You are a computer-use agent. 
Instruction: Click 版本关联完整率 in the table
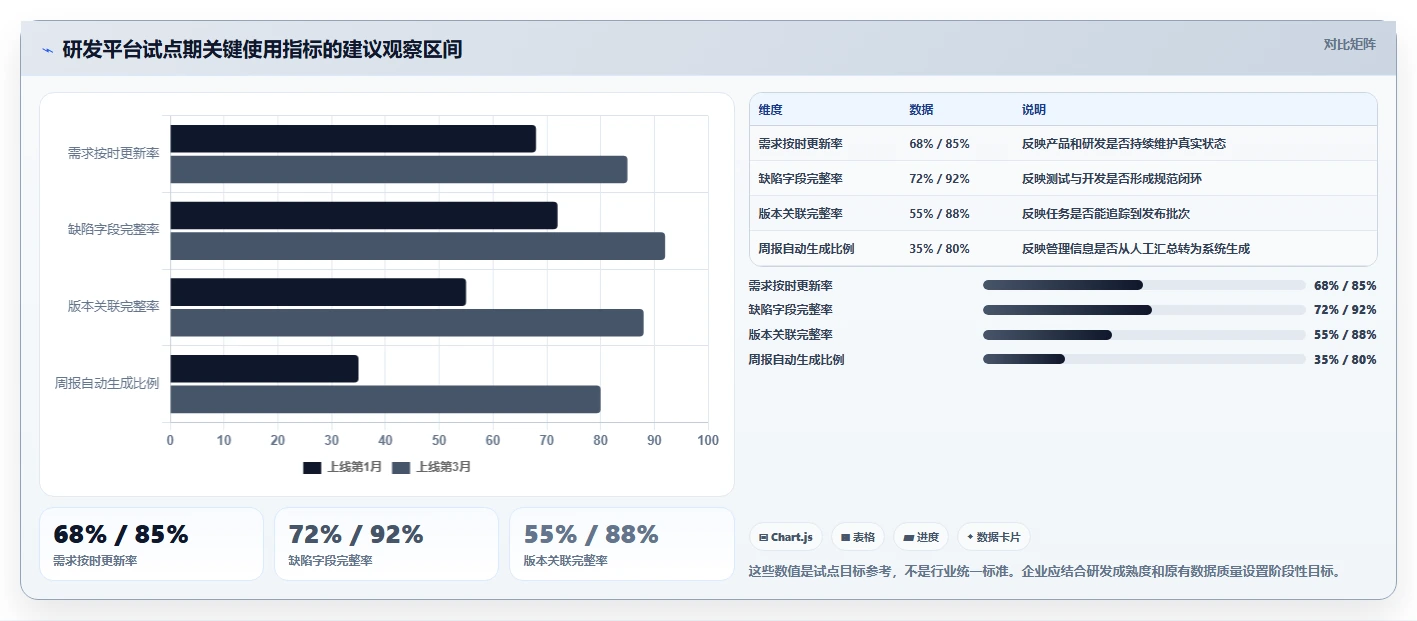pyautogui.click(x=800, y=214)
